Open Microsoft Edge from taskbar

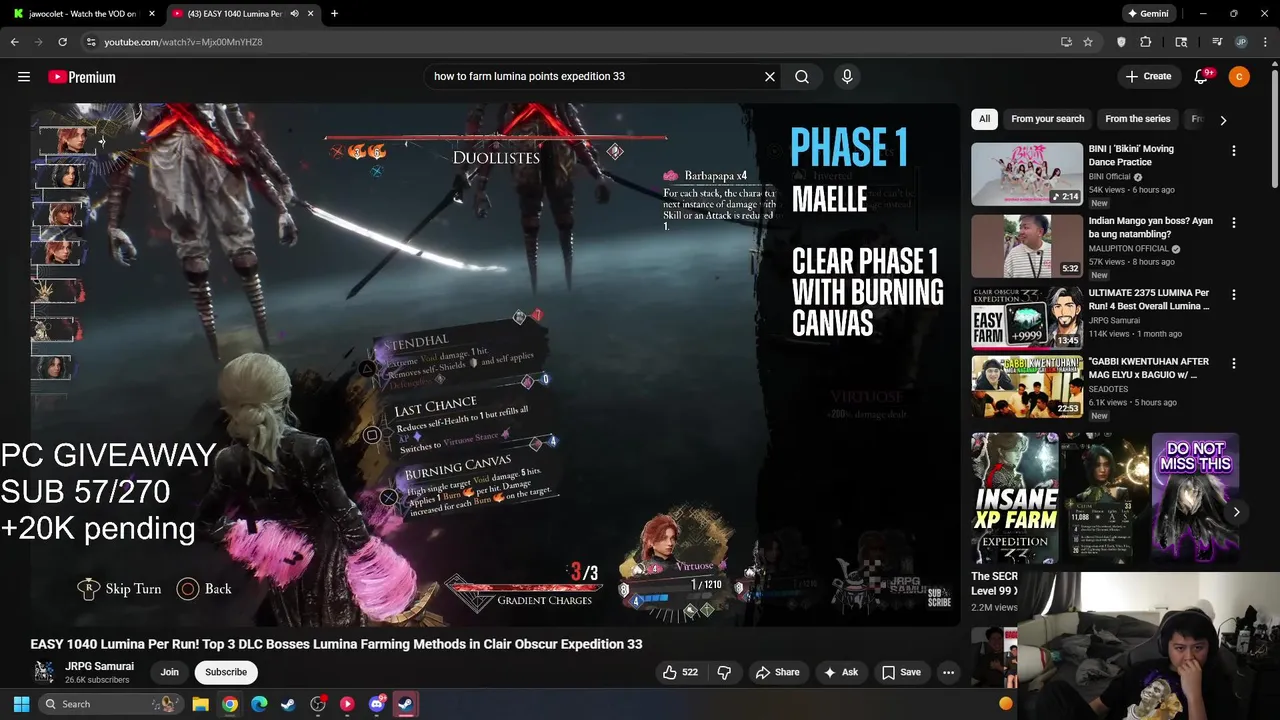point(259,704)
